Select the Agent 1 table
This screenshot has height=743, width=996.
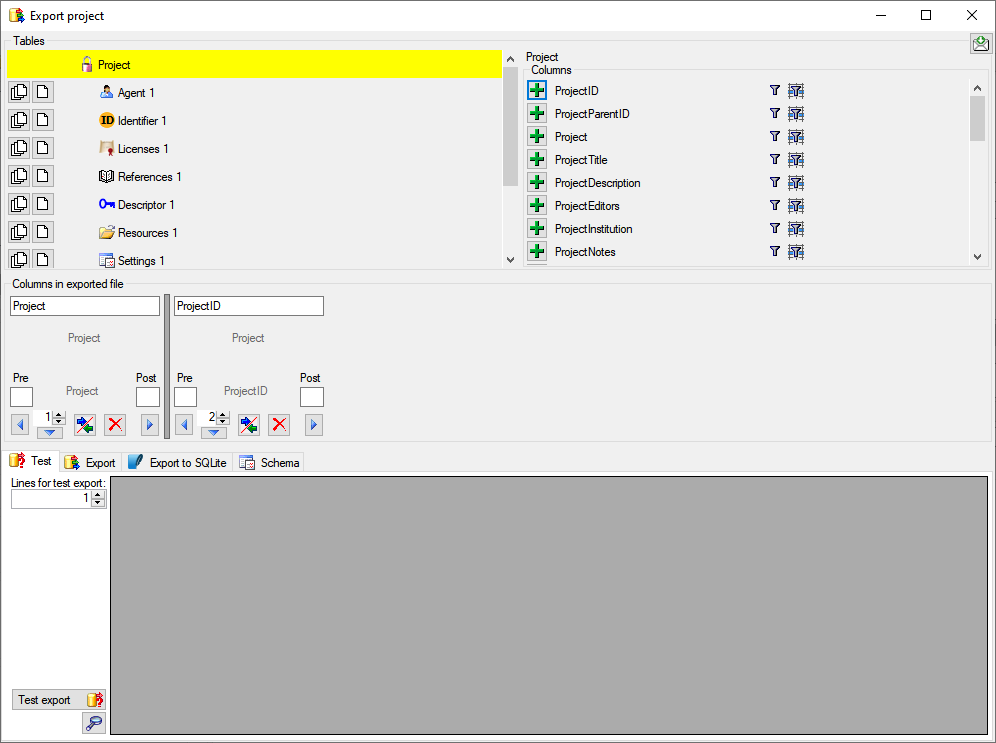[x=136, y=93]
